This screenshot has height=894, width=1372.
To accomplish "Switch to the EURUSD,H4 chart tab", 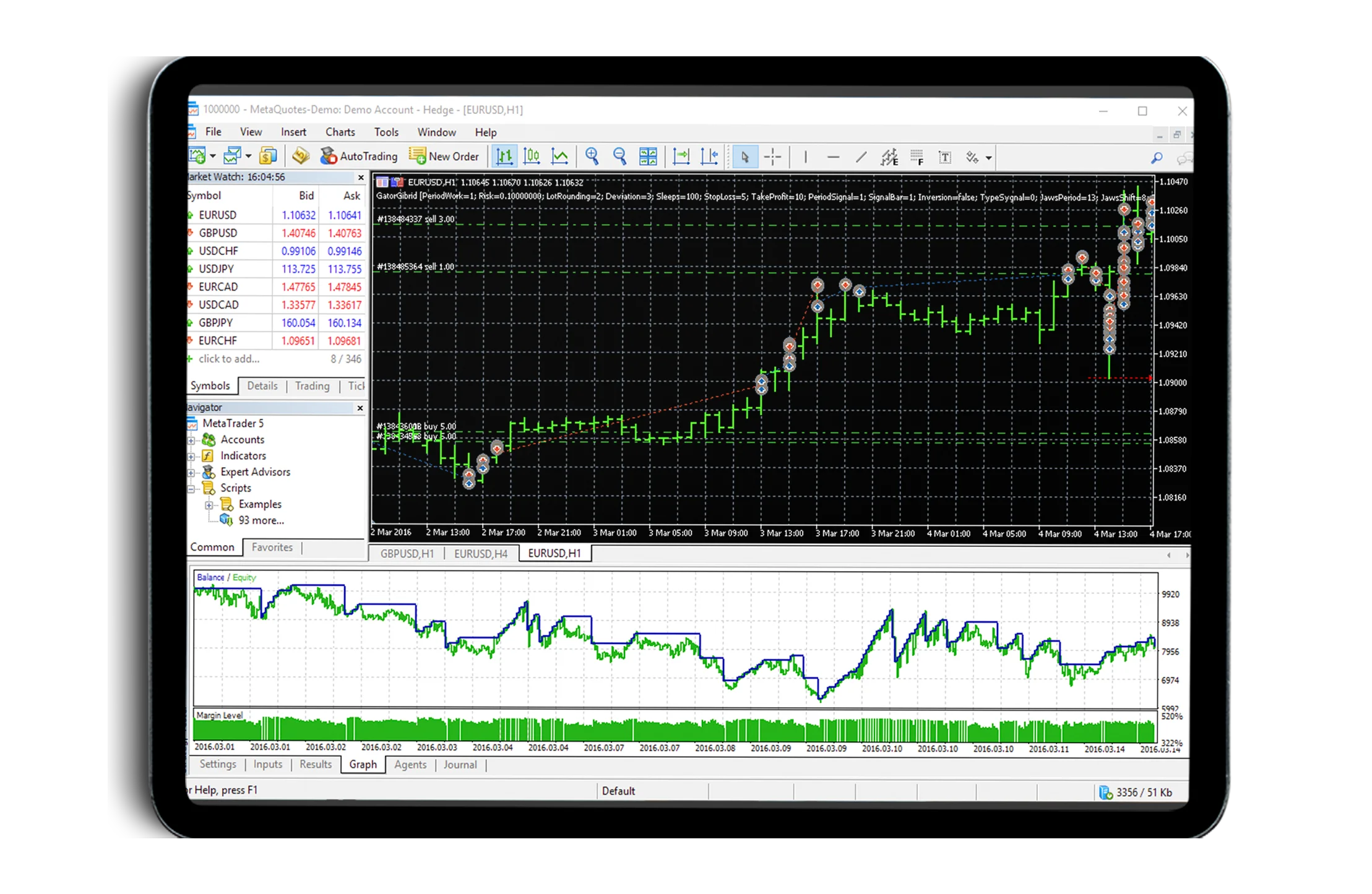I will [x=481, y=554].
